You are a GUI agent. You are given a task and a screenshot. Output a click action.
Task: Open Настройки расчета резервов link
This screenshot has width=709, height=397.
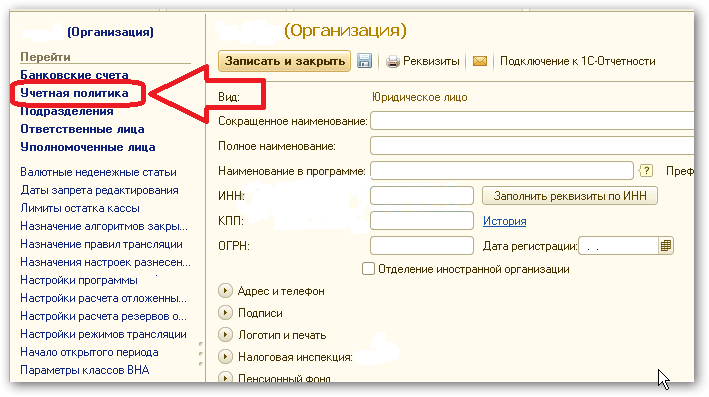103,317
